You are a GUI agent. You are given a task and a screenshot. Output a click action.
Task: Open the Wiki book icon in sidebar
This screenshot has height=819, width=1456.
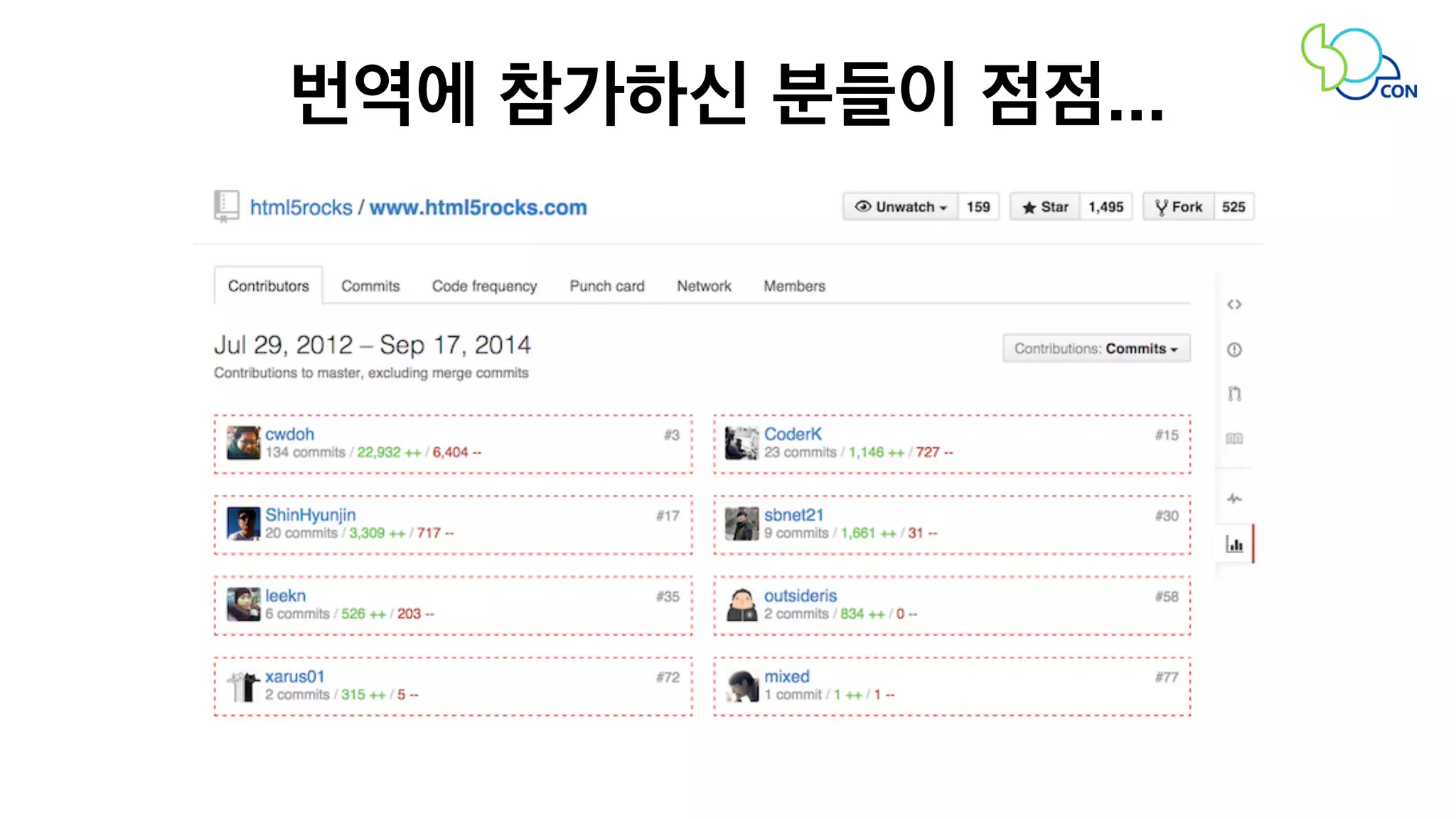(1234, 439)
